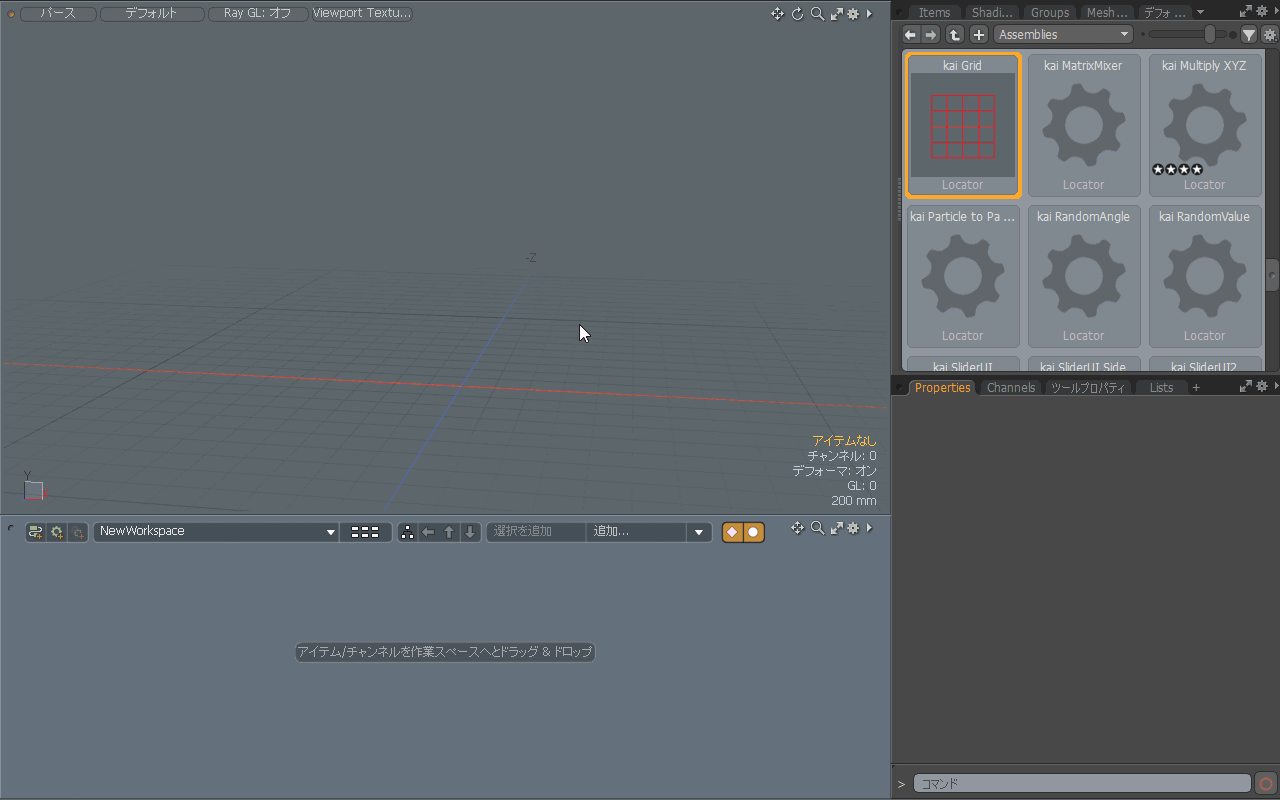Open the upper right panel gear menu
The image size is (1280, 800).
(x=1262, y=12)
